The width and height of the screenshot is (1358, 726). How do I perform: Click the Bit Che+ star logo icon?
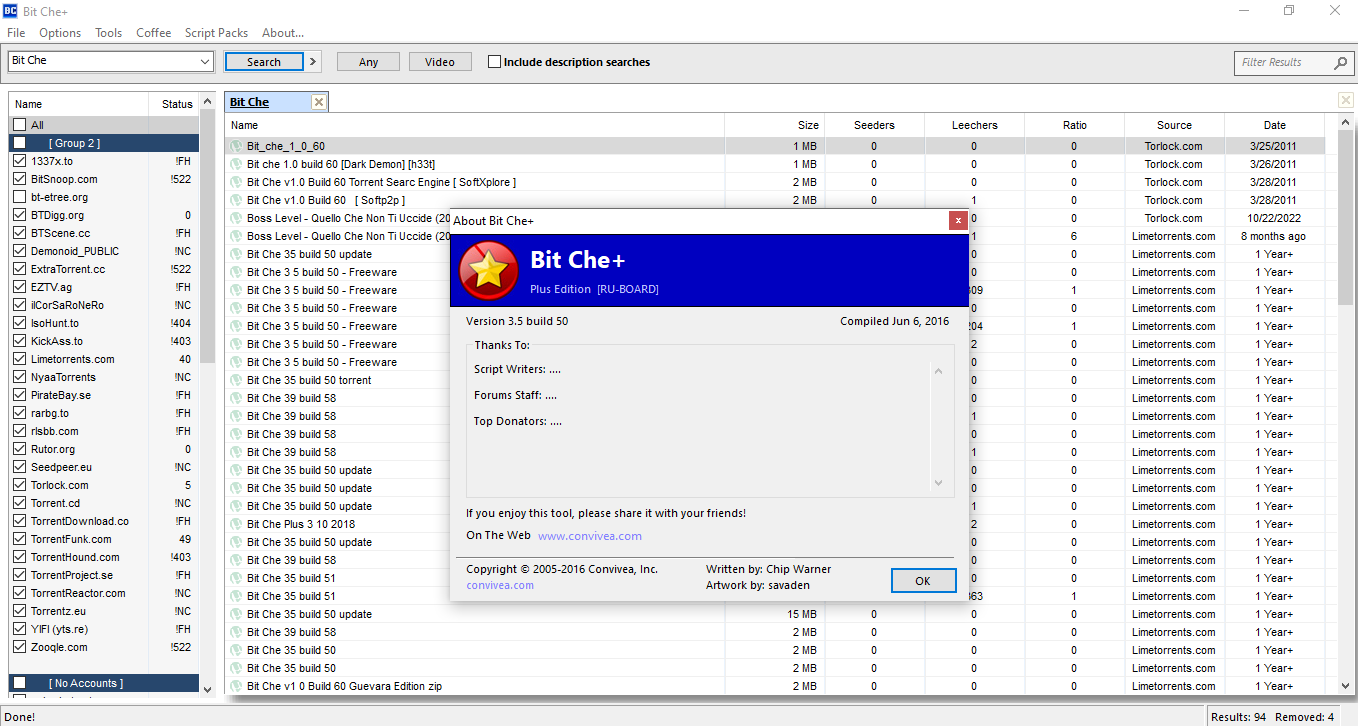487,271
